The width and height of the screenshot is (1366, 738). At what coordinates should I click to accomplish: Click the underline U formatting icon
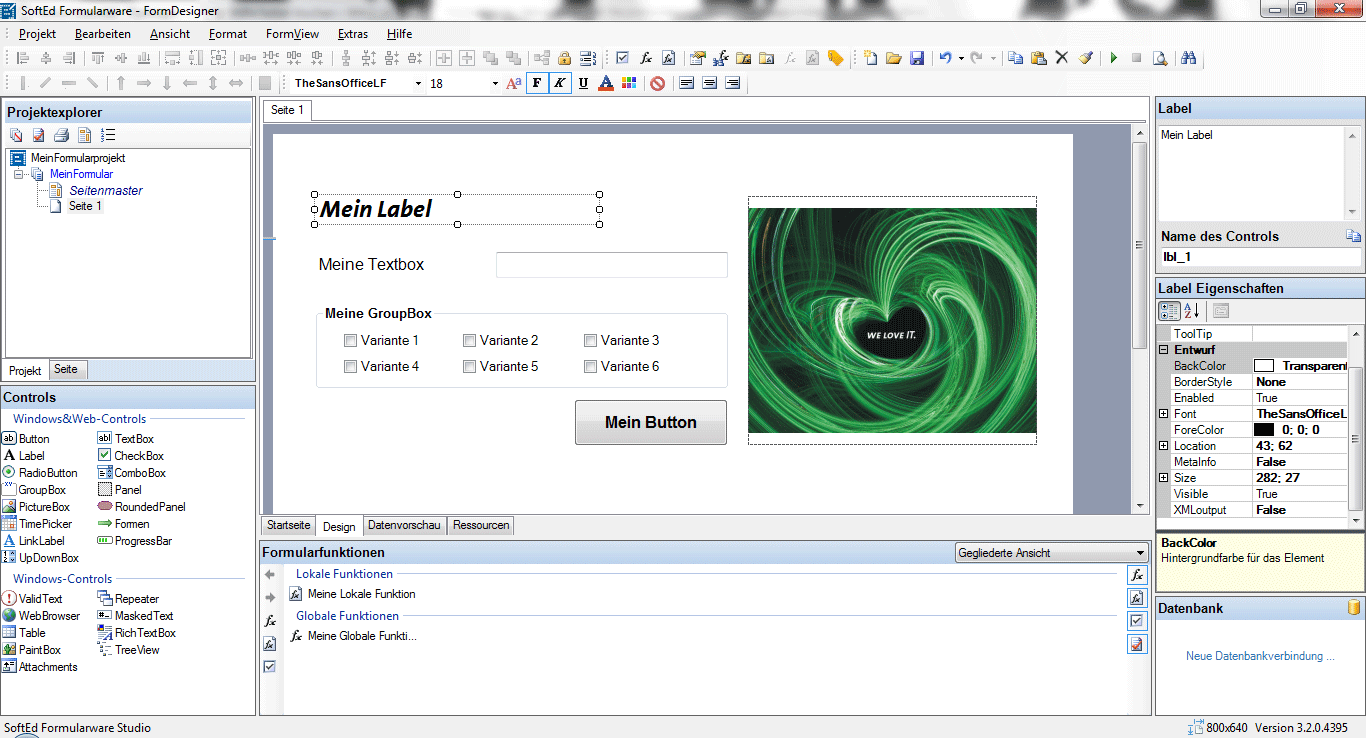[x=584, y=83]
